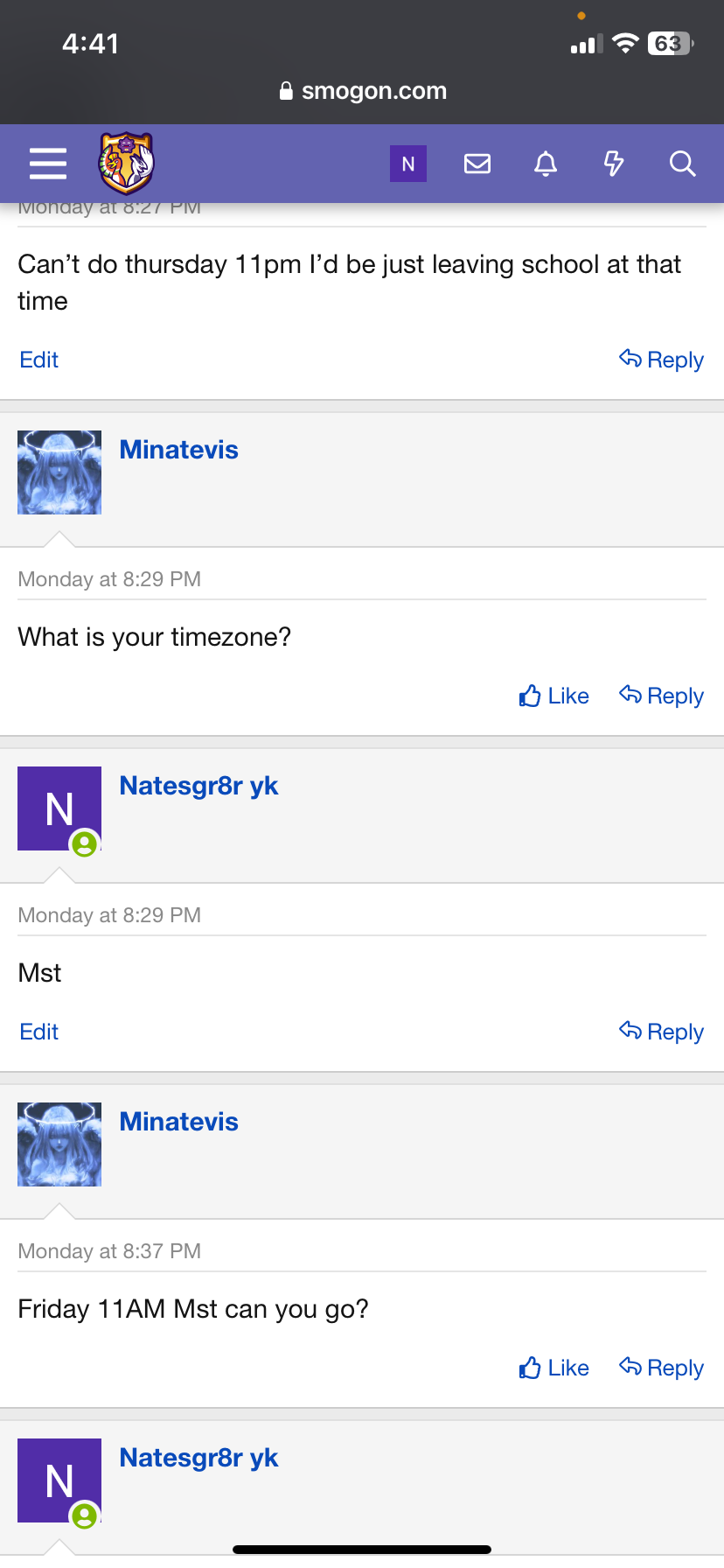Open the N account avatar in header
This screenshot has height=1568, width=724.
click(x=408, y=164)
